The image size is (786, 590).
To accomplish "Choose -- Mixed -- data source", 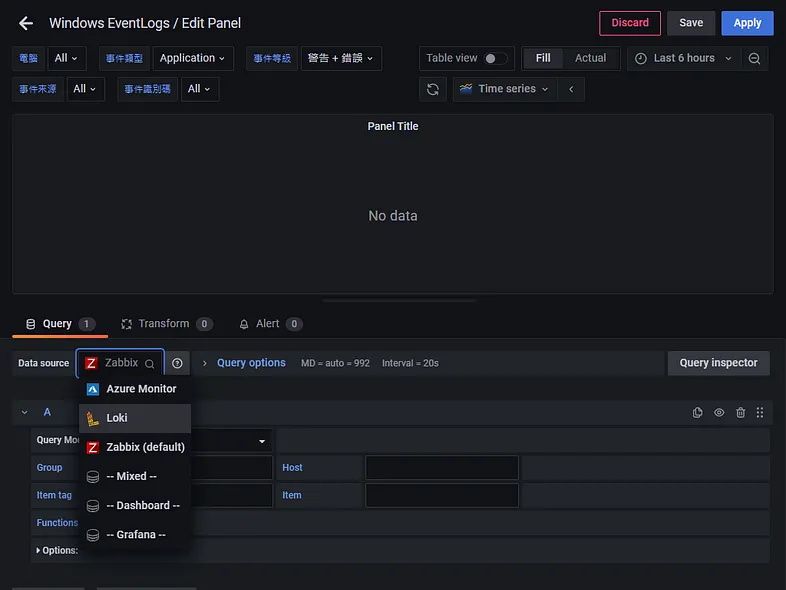I will (135, 476).
